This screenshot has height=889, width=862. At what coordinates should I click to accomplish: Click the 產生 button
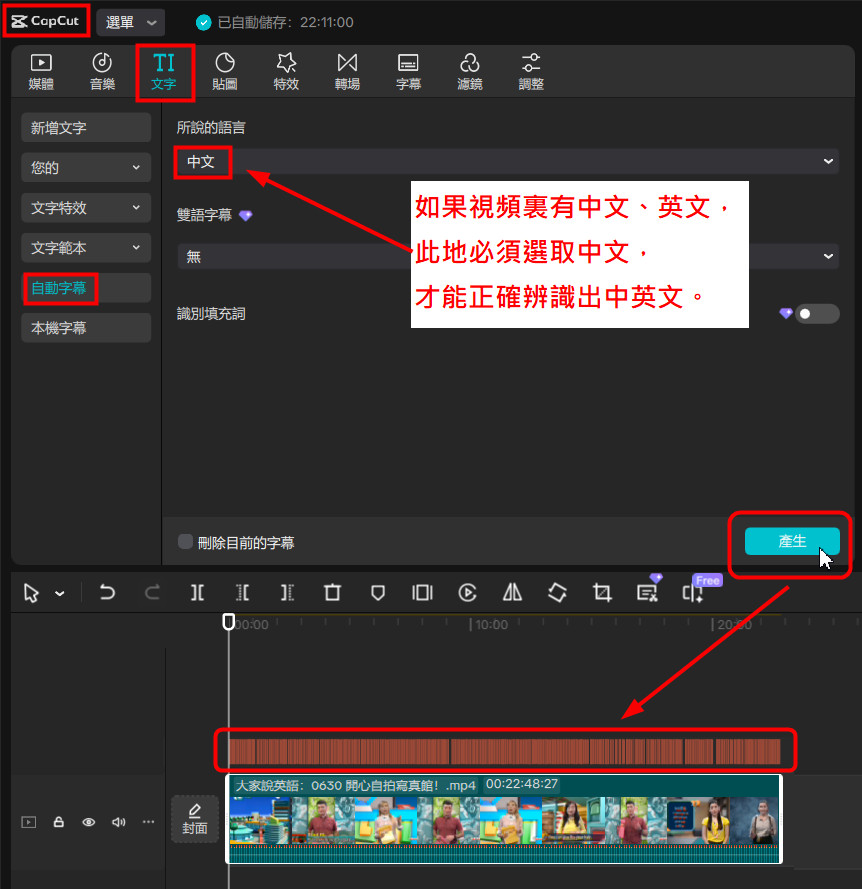(792, 542)
